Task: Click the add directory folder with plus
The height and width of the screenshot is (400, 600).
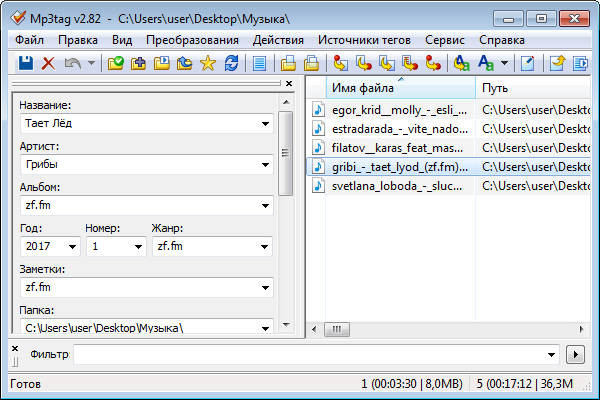Action: [x=139, y=63]
